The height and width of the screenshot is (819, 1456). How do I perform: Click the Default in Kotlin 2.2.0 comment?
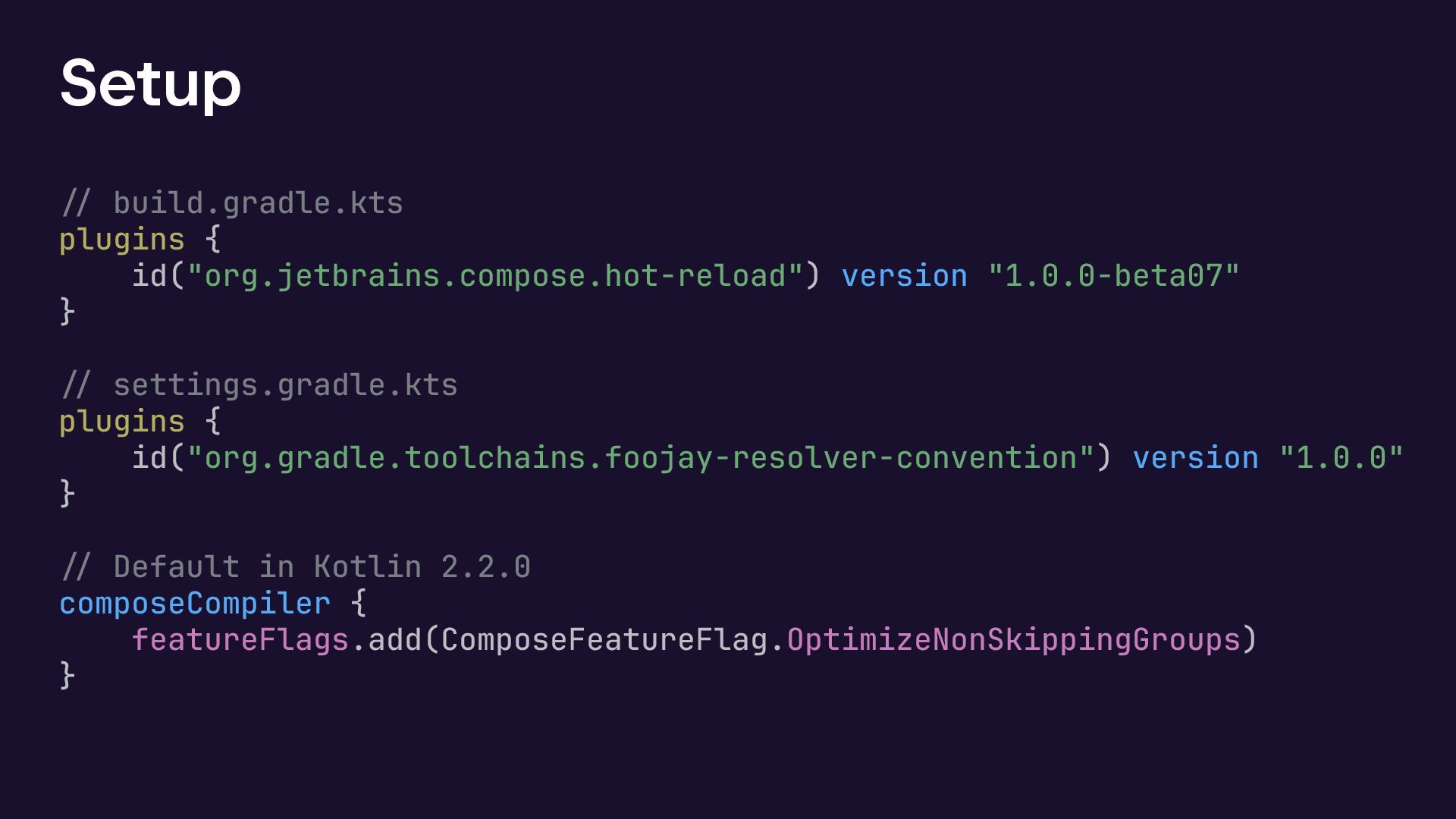point(295,567)
